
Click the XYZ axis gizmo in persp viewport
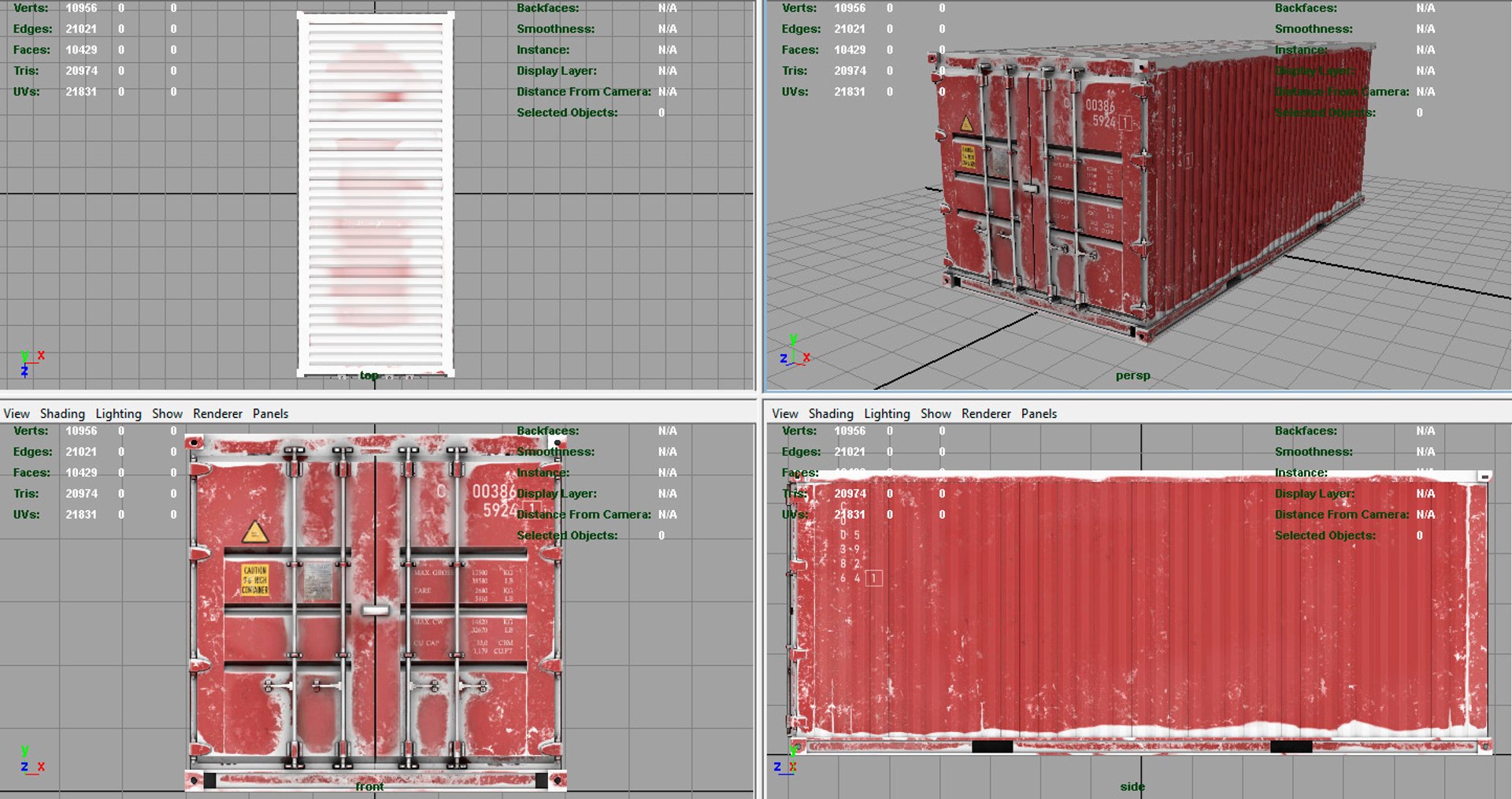(795, 351)
